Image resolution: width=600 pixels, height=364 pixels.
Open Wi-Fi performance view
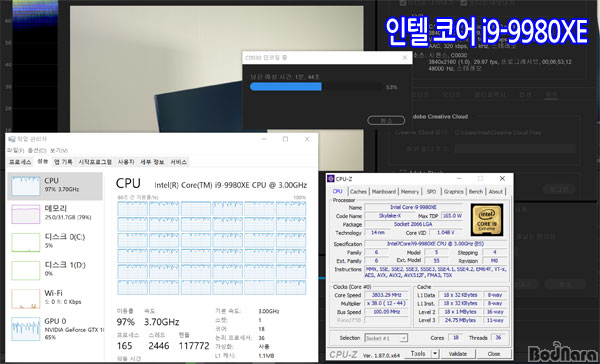(55, 298)
